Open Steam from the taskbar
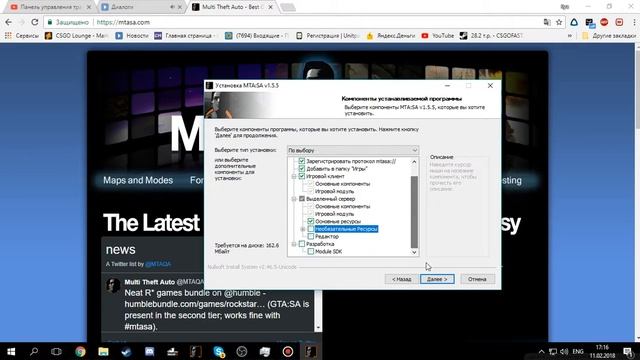 coord(126,351)
